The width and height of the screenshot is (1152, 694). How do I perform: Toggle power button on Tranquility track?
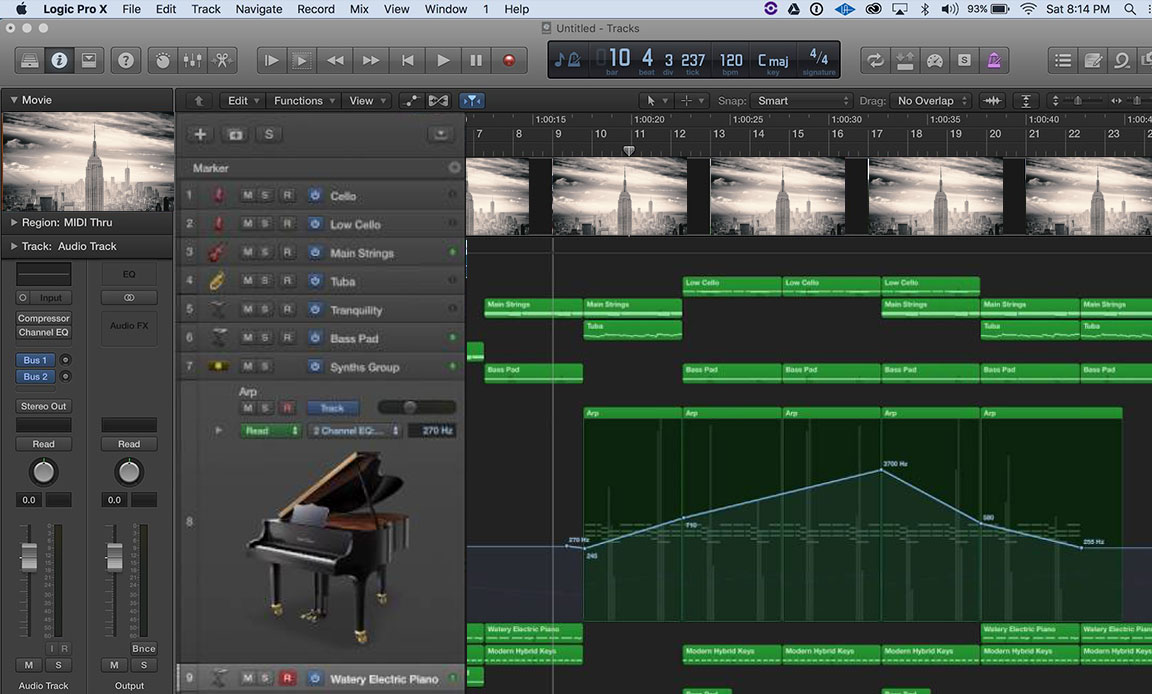coord(314,309)
